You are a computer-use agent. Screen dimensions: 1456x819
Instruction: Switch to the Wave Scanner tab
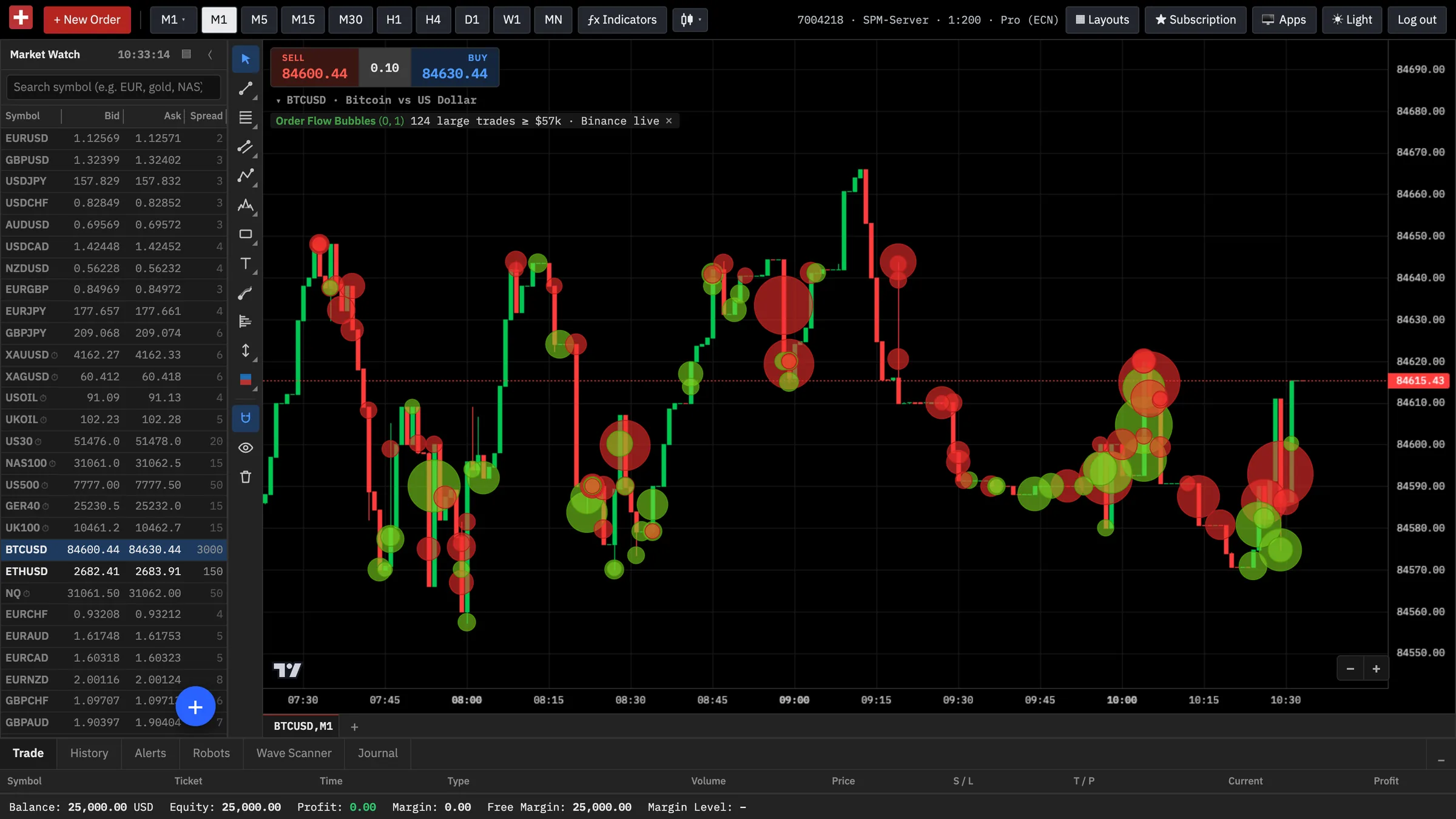(x=294, y=753)
